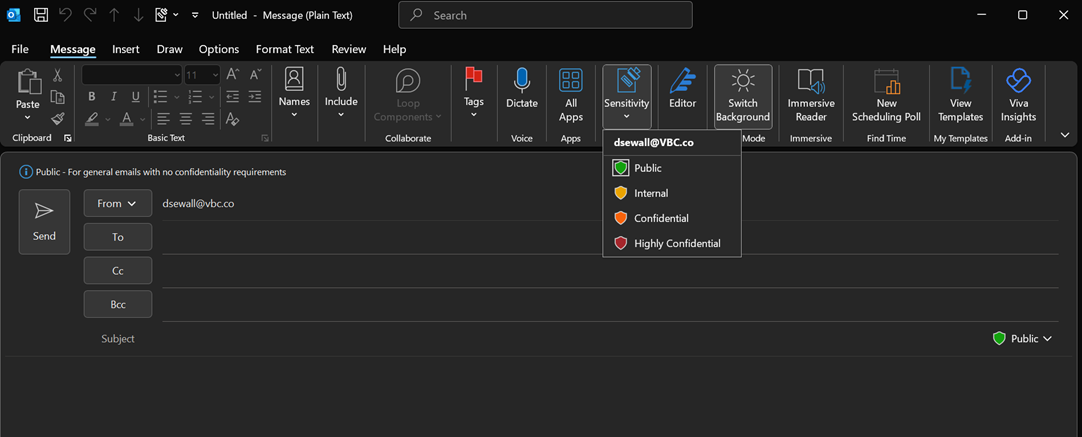Open the Public sensitivity dropdown near Subject

pos(1022,339)
